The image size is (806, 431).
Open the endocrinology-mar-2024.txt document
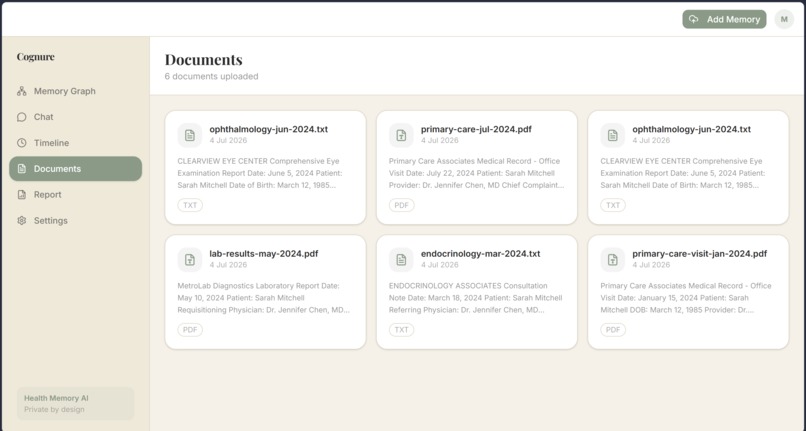[x=477, y=292]
